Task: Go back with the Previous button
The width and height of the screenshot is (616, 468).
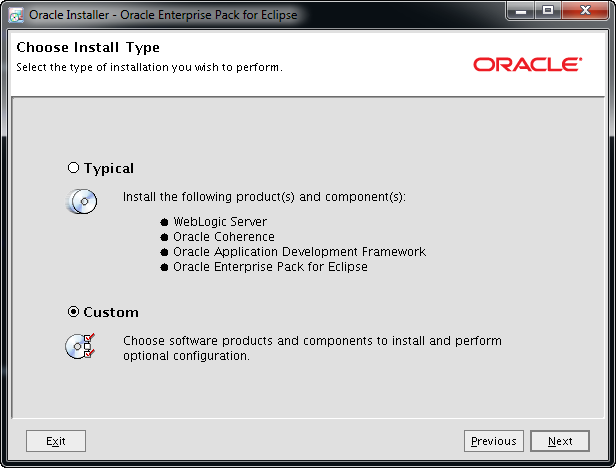Action: pyautogui.click(x=493, y=441)
